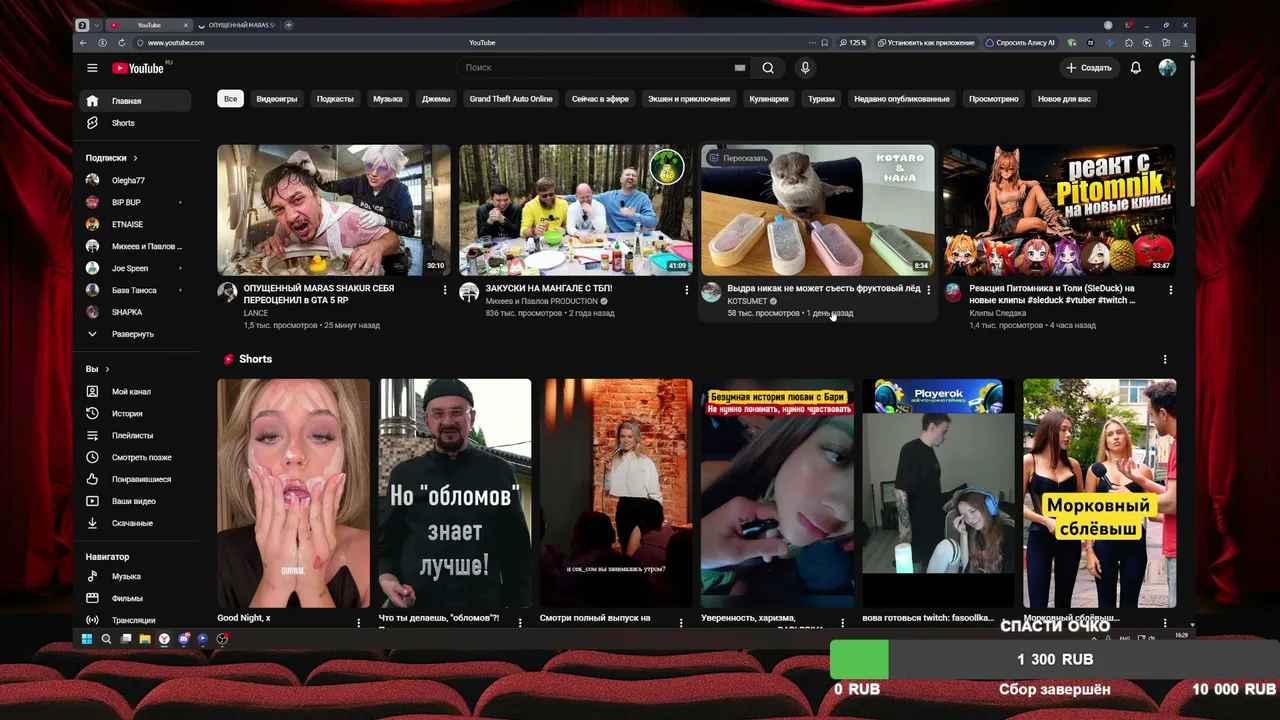Expand the subscriptions list with Развернуть
Screen dimensions: 1280x720
point(135,334)
